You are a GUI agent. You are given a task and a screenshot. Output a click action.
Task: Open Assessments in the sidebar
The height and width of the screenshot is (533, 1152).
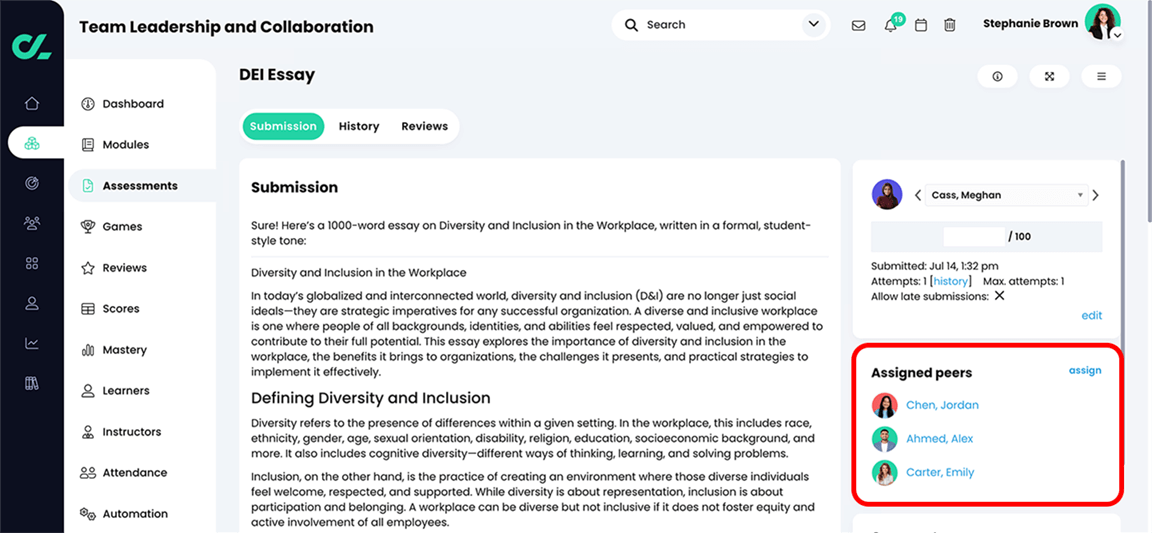(x=142, y=186)
